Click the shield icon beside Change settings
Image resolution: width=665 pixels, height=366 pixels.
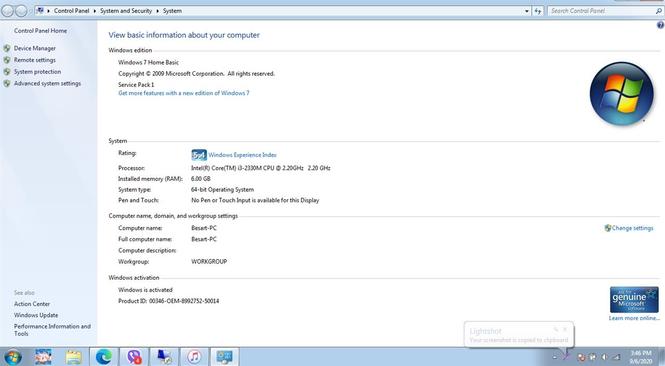pos(608,228)
